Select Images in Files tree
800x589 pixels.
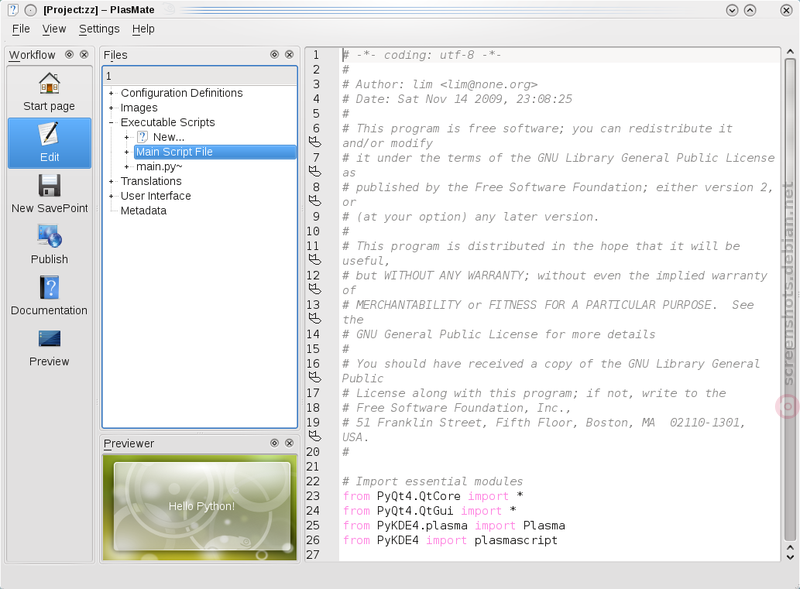(x=139, y=108)
